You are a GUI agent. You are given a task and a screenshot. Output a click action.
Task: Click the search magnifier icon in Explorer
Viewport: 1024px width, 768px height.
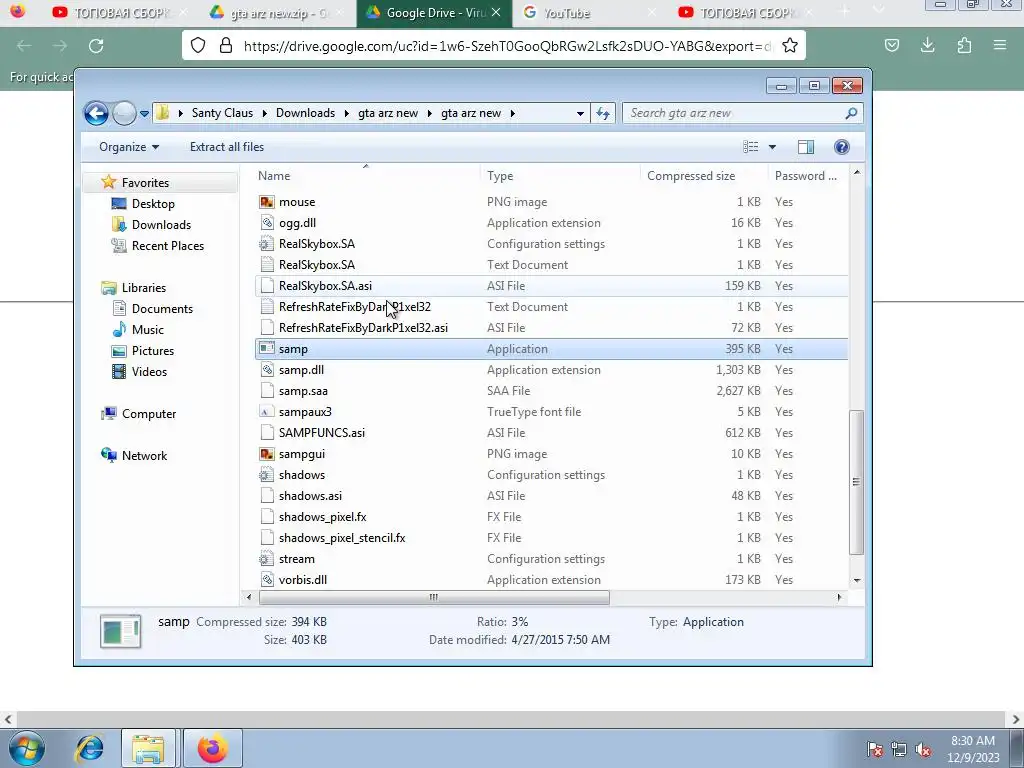(850, 114)
